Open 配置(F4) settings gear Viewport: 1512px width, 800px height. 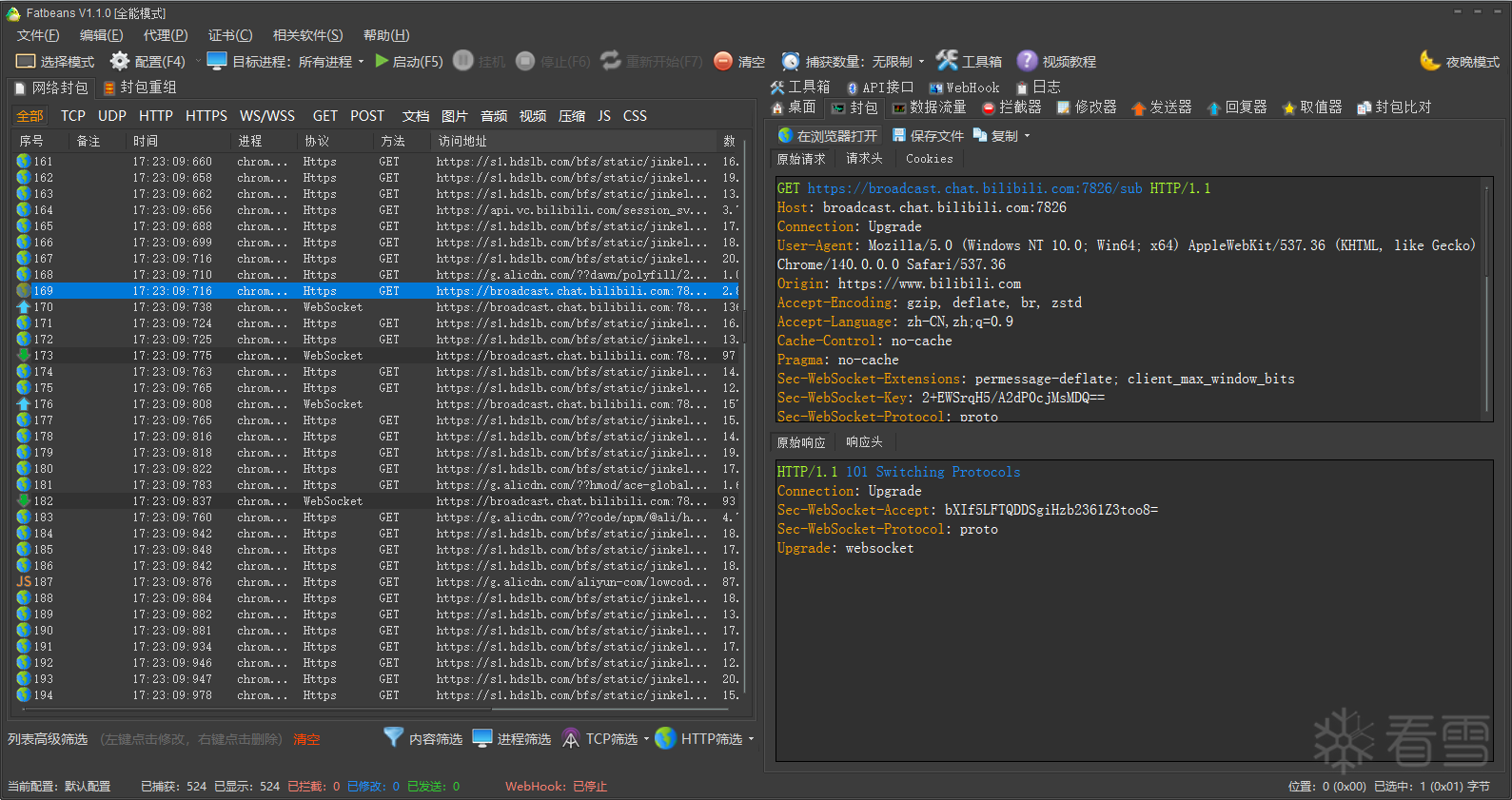pyautogui.click(x=120, y=61)
